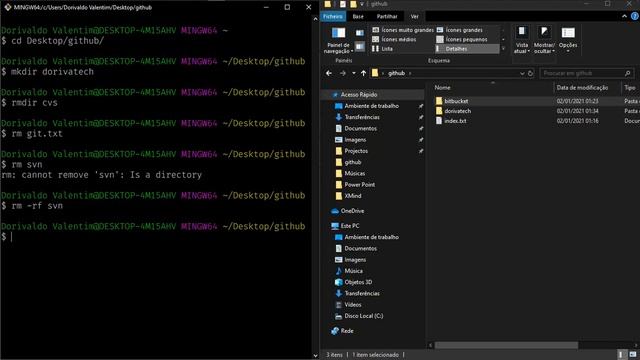Select Ícones médios layout
This screenshot has height=360, width=640.
(394, 39)
